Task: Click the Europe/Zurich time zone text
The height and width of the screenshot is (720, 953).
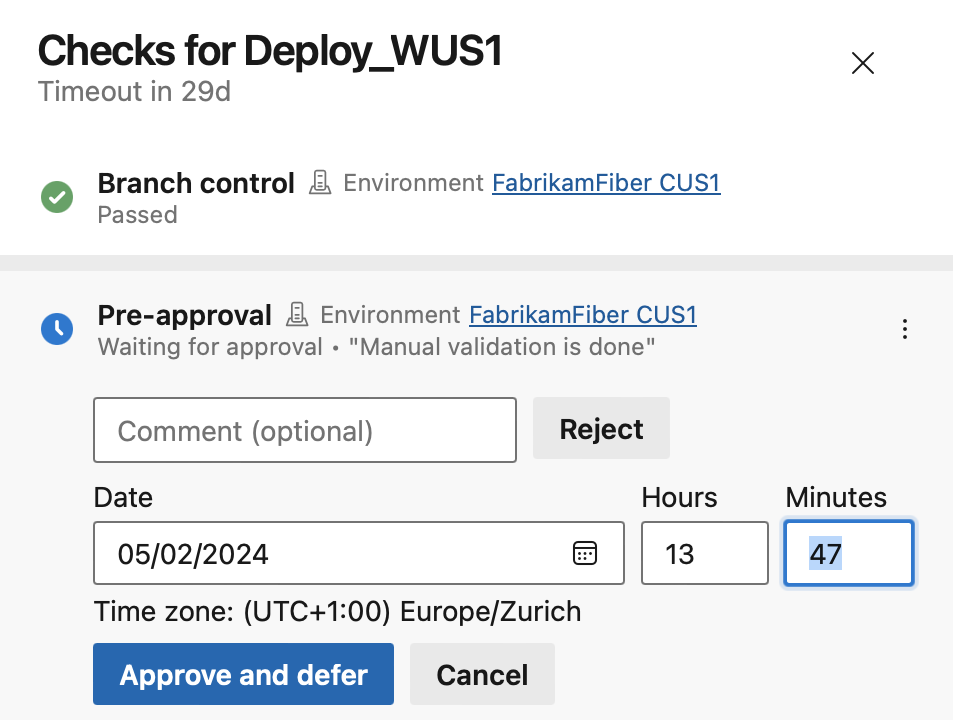Action: click(x=337, y=611)
